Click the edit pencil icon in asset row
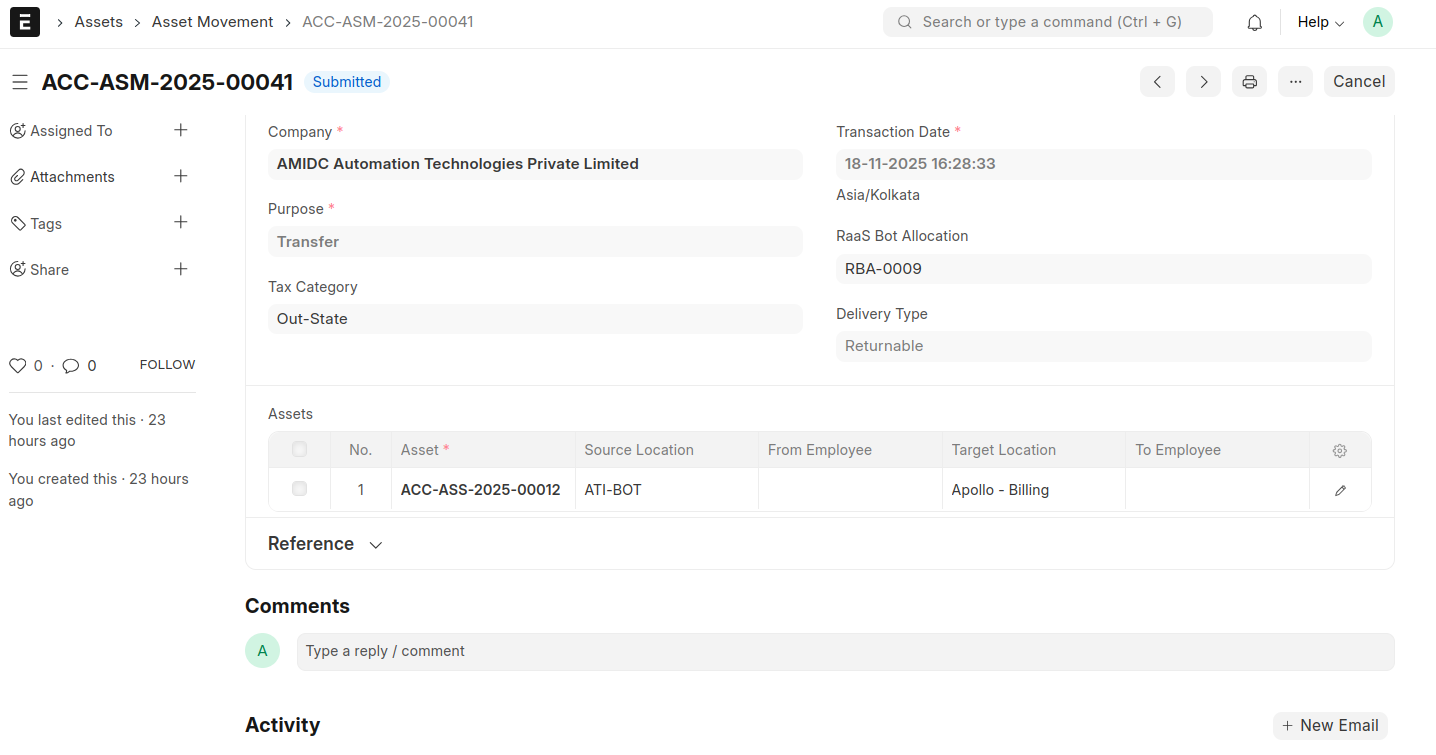Viewport: 1436px width, 755px height. [1340, 490]
